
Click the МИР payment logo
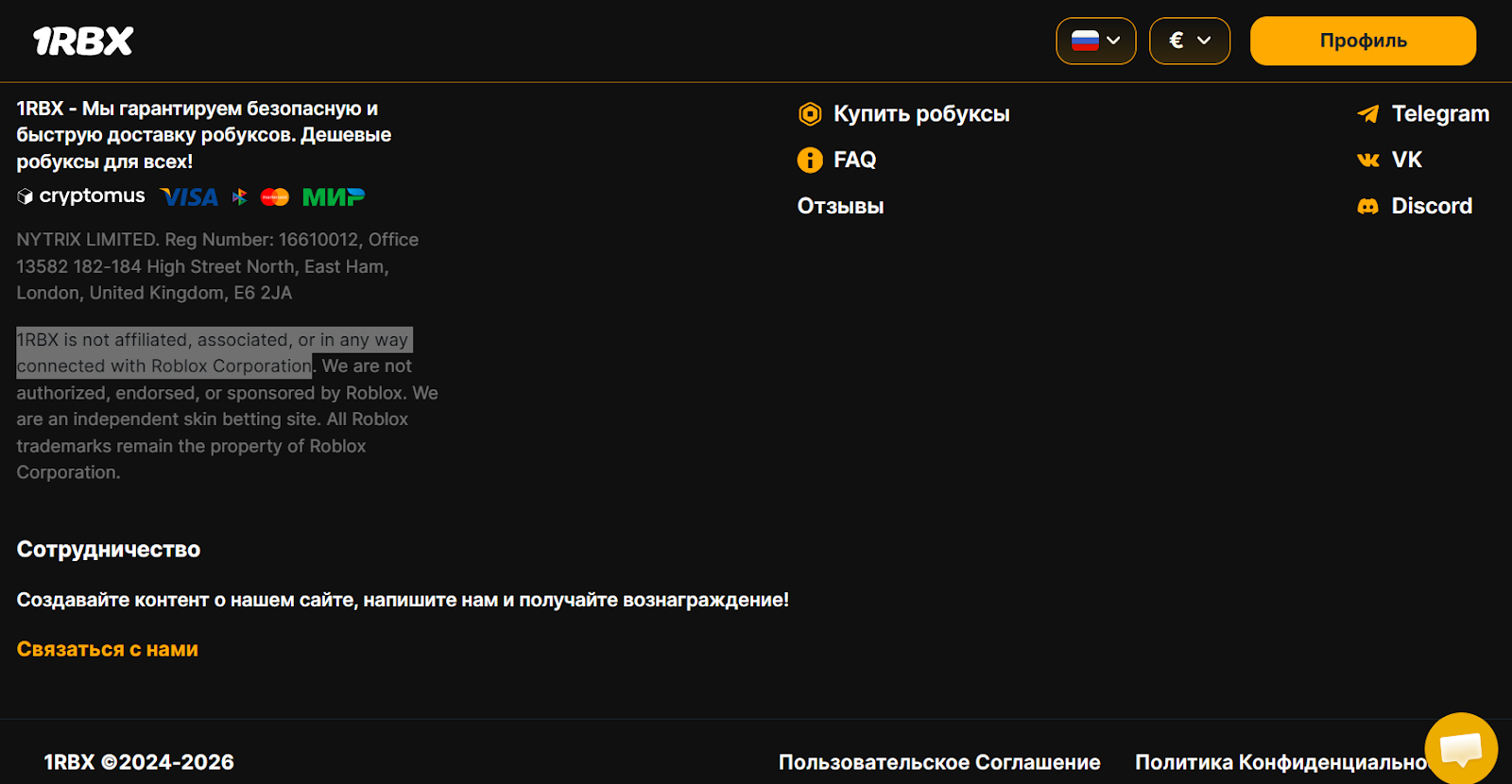334,196
